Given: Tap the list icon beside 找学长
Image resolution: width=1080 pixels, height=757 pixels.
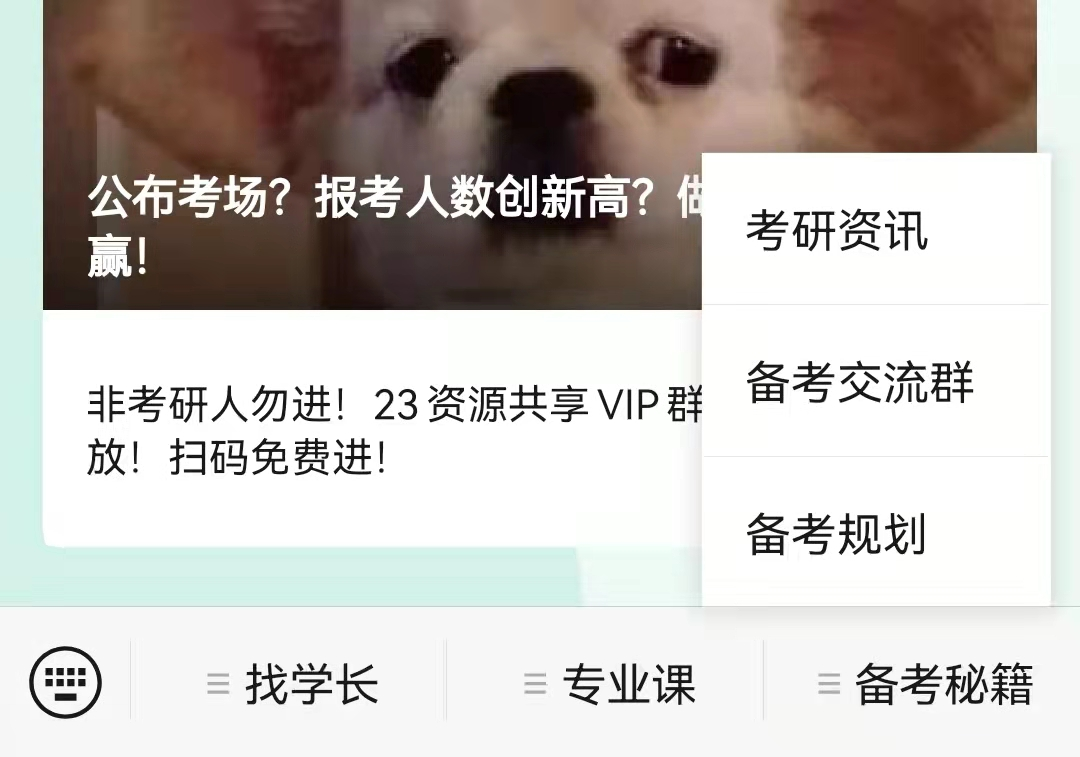Looking at the screenshot, I should click(x=218, y=683).
